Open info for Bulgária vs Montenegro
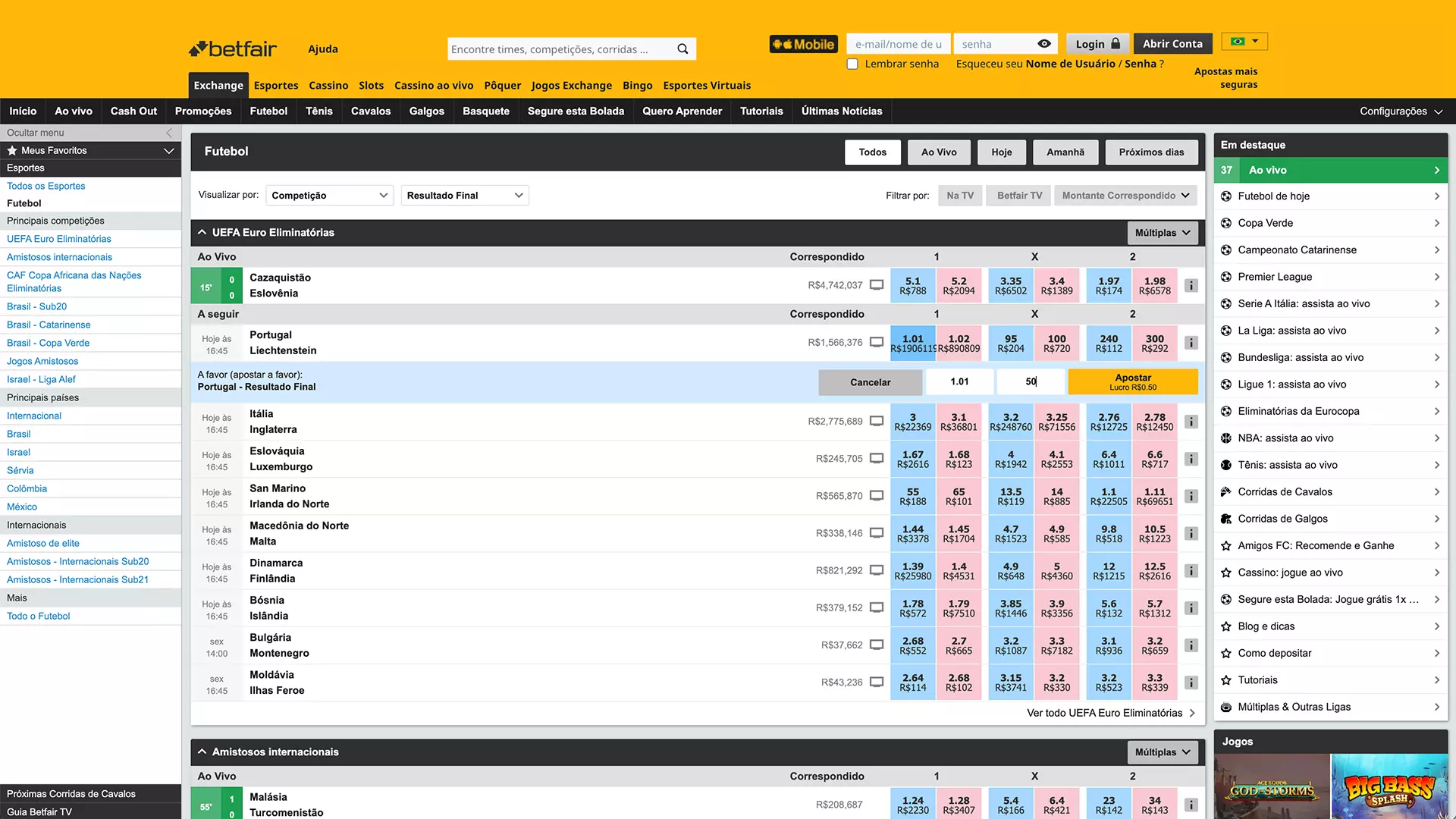This screenshot has width=1456, height=819. 1191,645
